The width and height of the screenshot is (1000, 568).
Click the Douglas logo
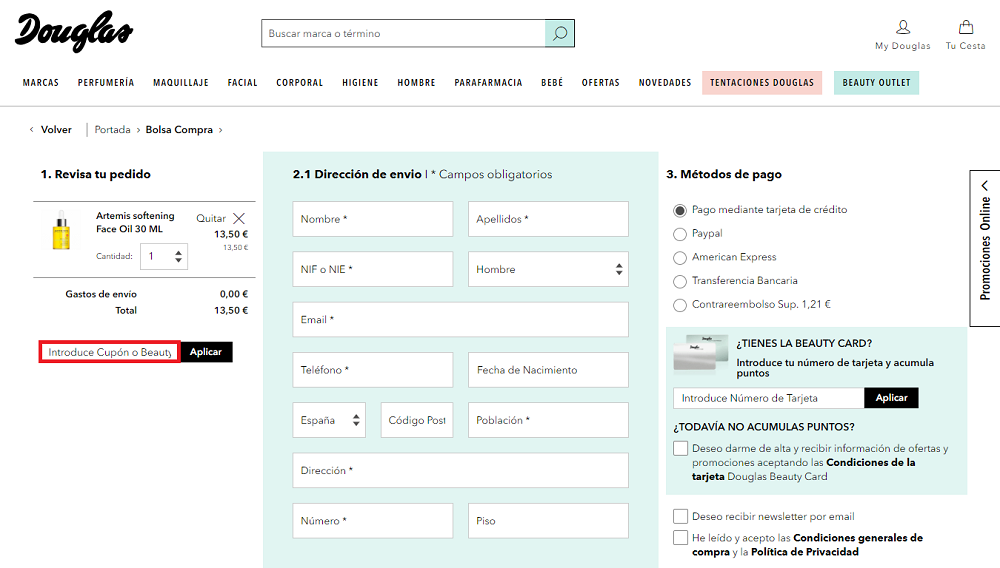pos(74,33)
